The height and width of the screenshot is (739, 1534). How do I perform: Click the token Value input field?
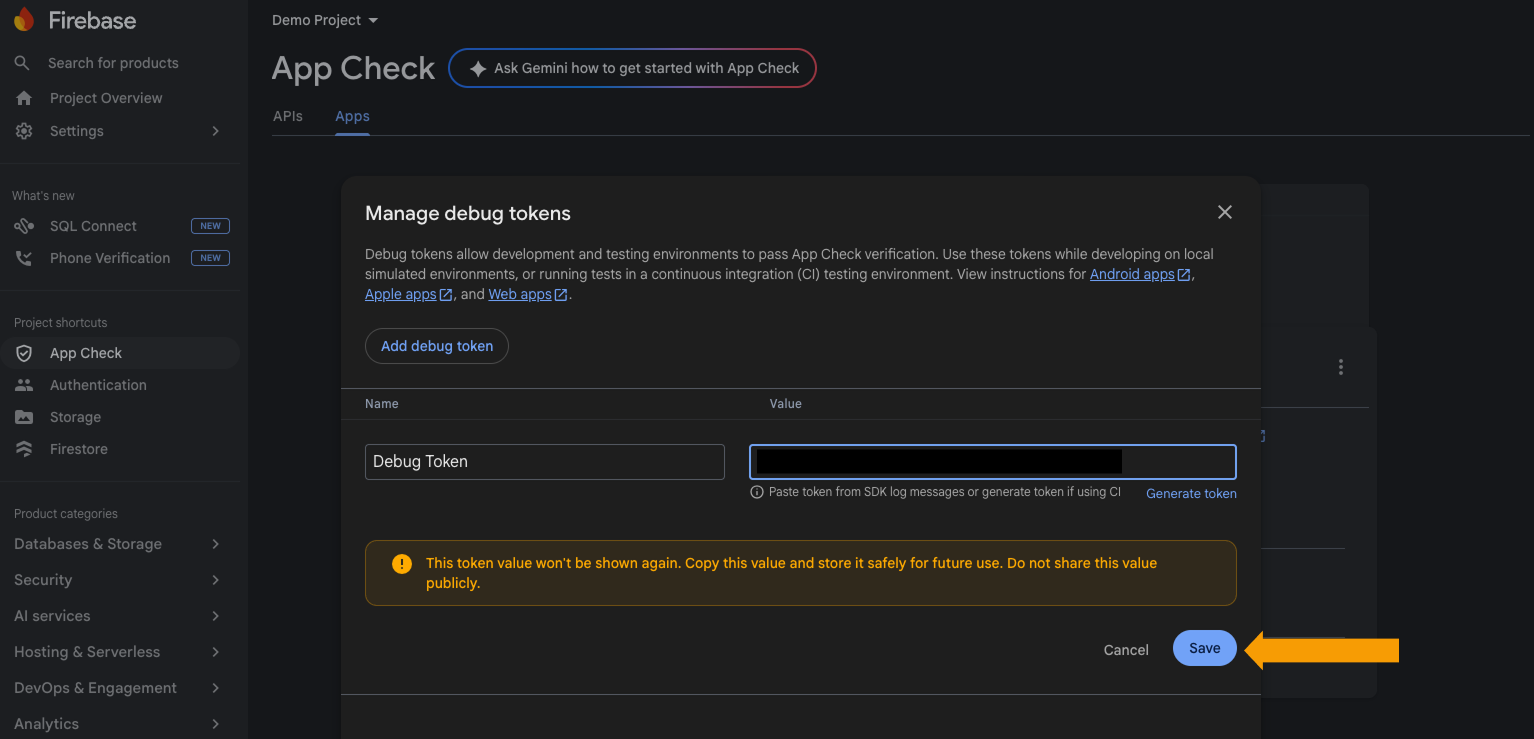click(993, 462)
